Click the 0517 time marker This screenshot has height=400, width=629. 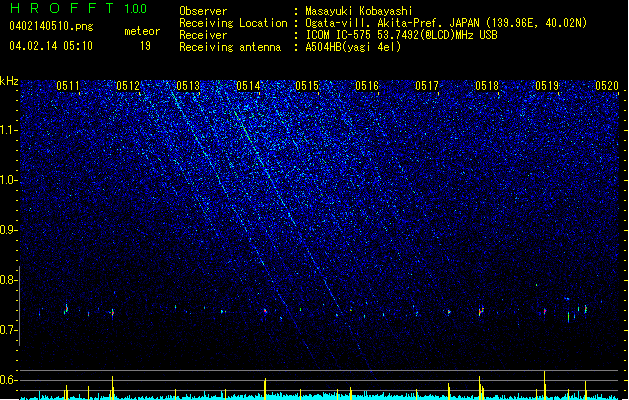coord(427,86)
